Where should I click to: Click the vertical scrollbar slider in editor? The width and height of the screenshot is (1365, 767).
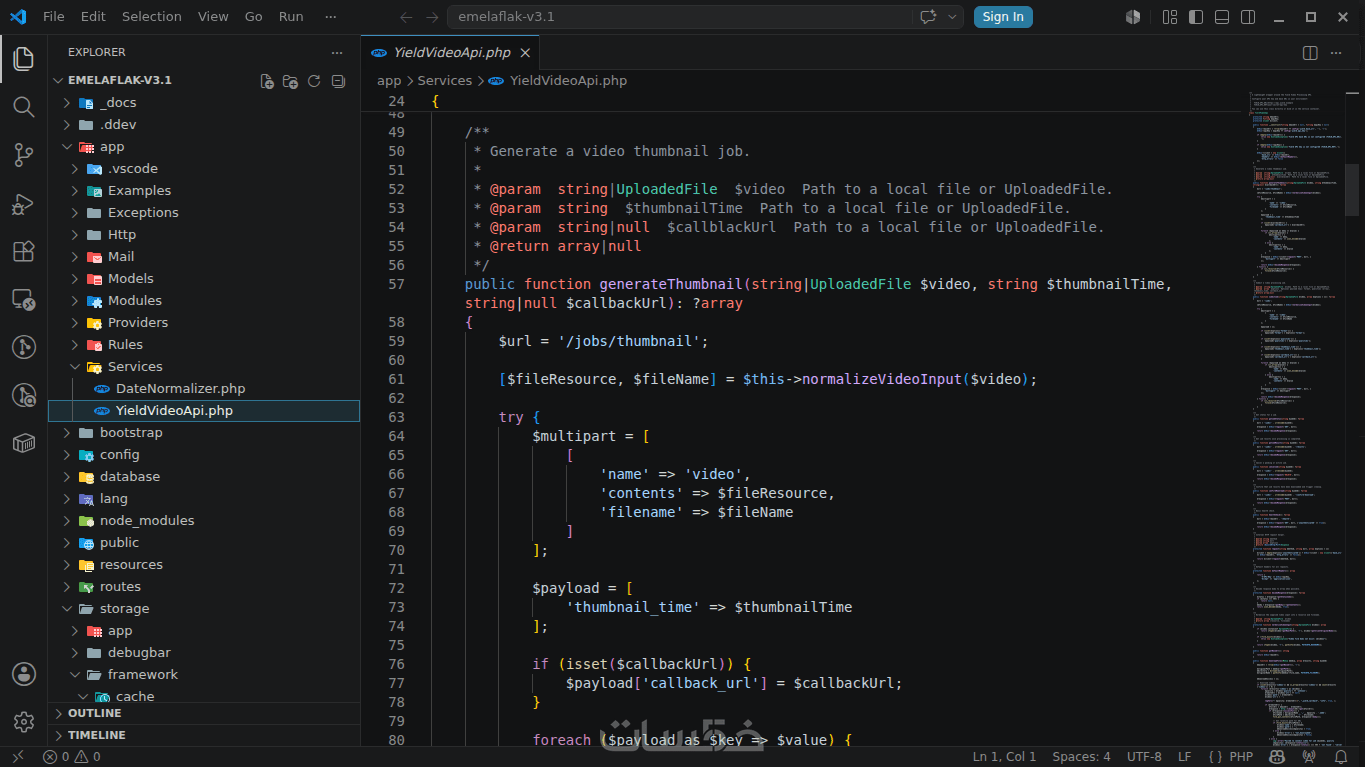click(1352, 190)
